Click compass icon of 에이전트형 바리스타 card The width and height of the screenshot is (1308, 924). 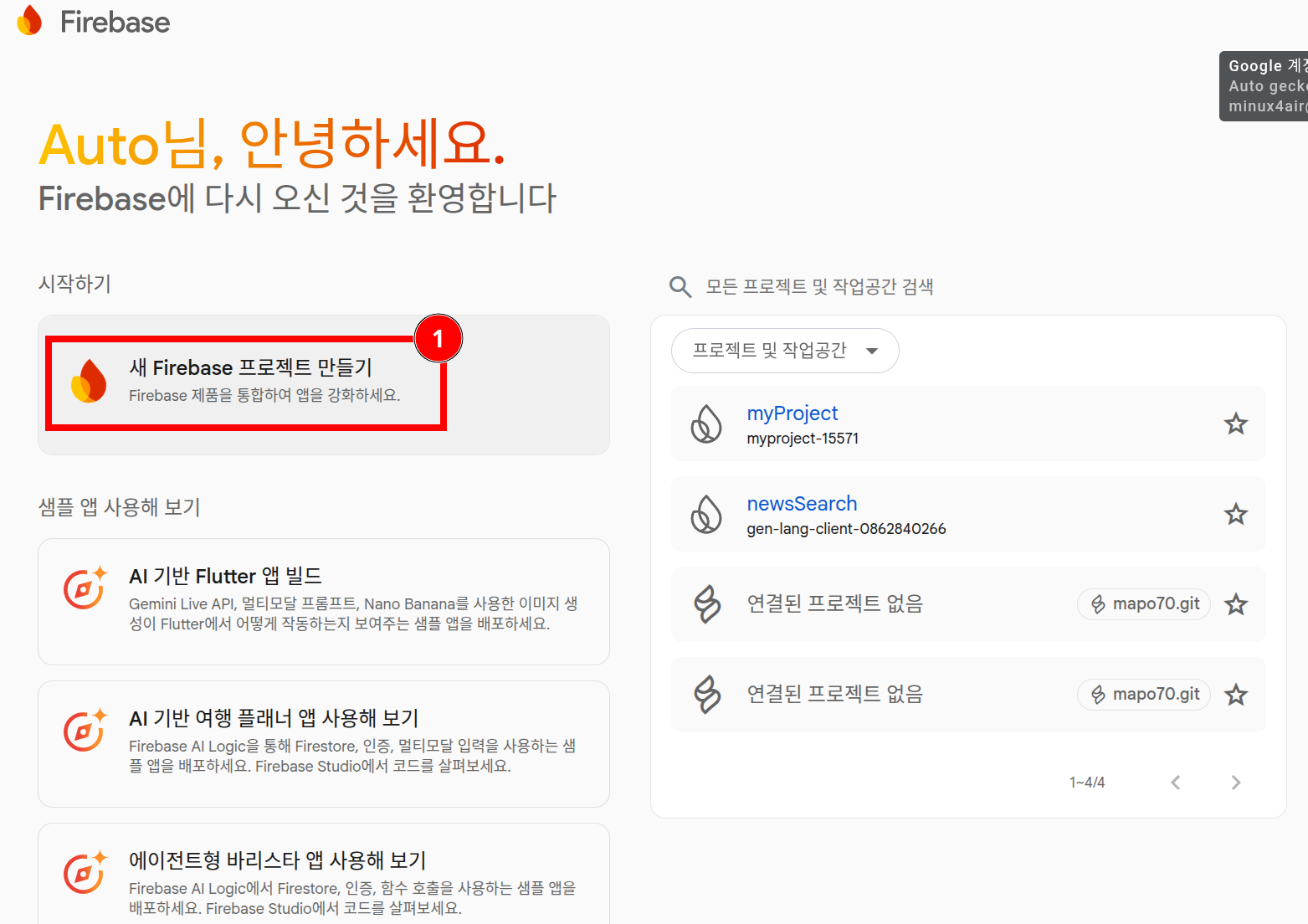coord(85,872)
